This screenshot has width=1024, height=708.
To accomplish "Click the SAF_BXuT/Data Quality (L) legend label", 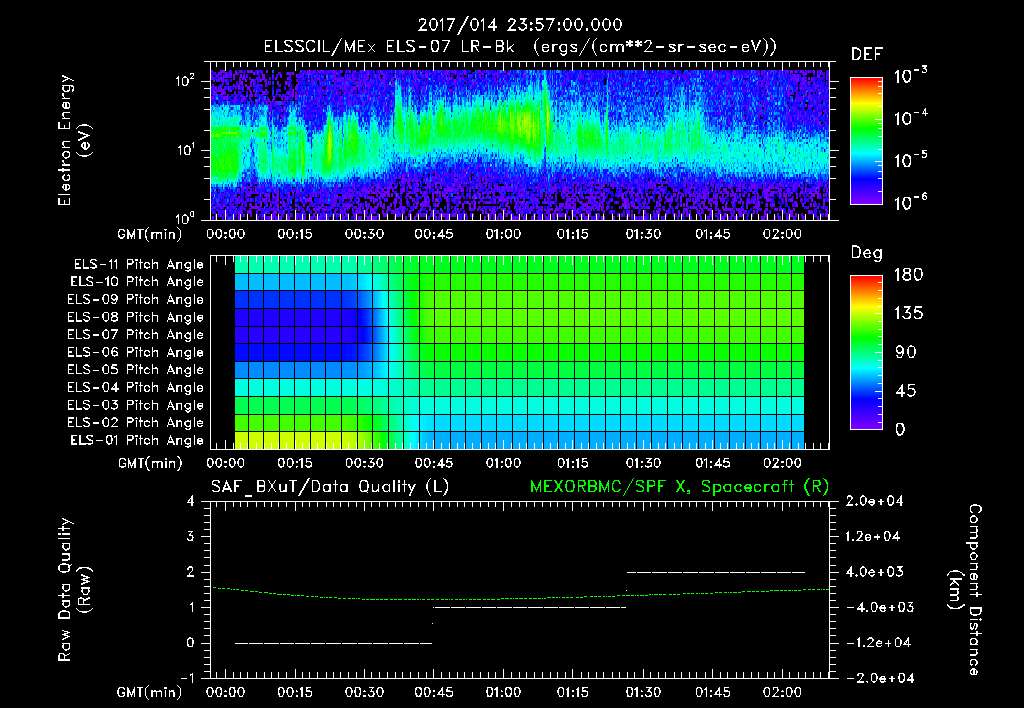I will (x=330, y=487).
